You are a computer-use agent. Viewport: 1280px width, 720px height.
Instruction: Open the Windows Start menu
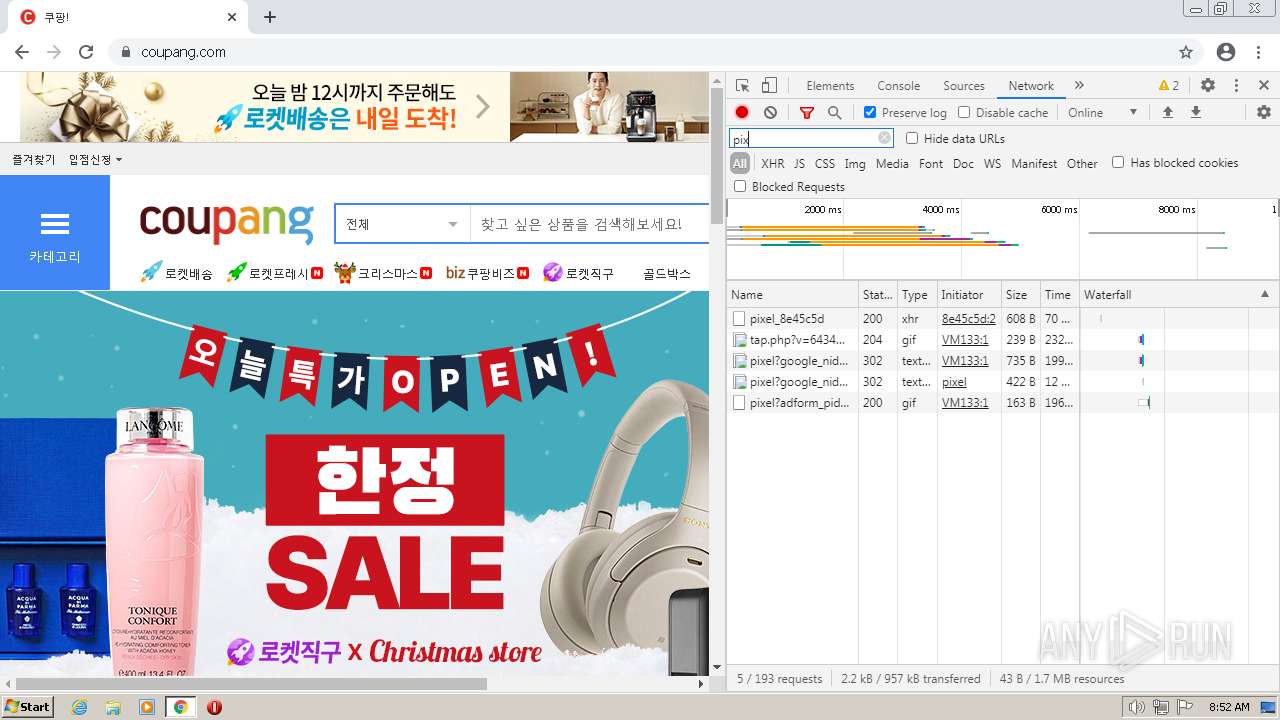tap(27, 707)
